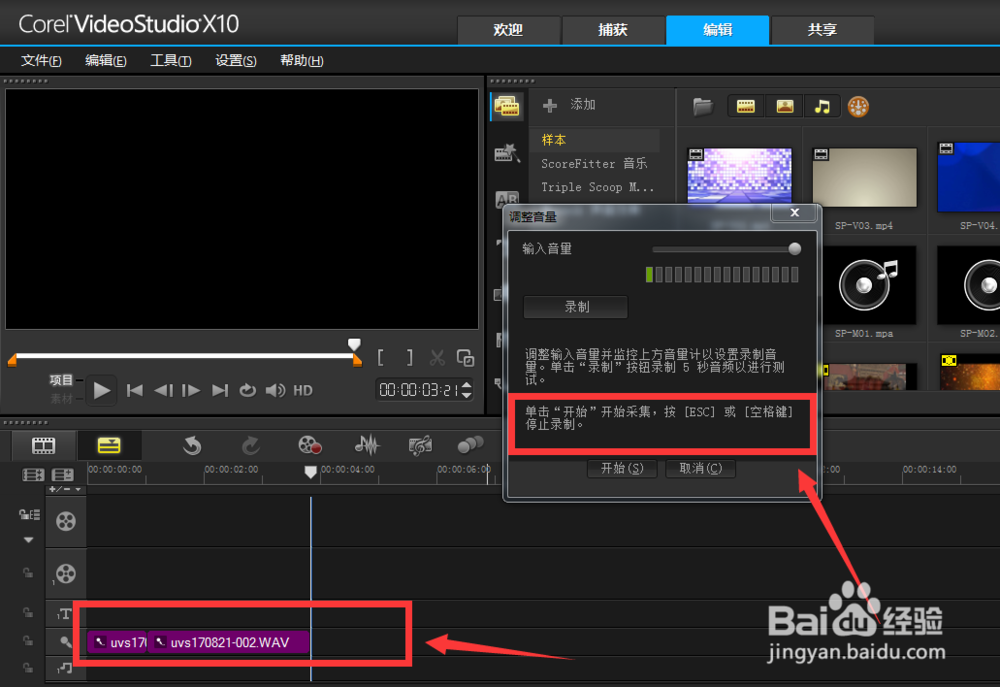Open the Instant Project panel icon
Viewport: 1000px width, 687px height.
[508, 153]
